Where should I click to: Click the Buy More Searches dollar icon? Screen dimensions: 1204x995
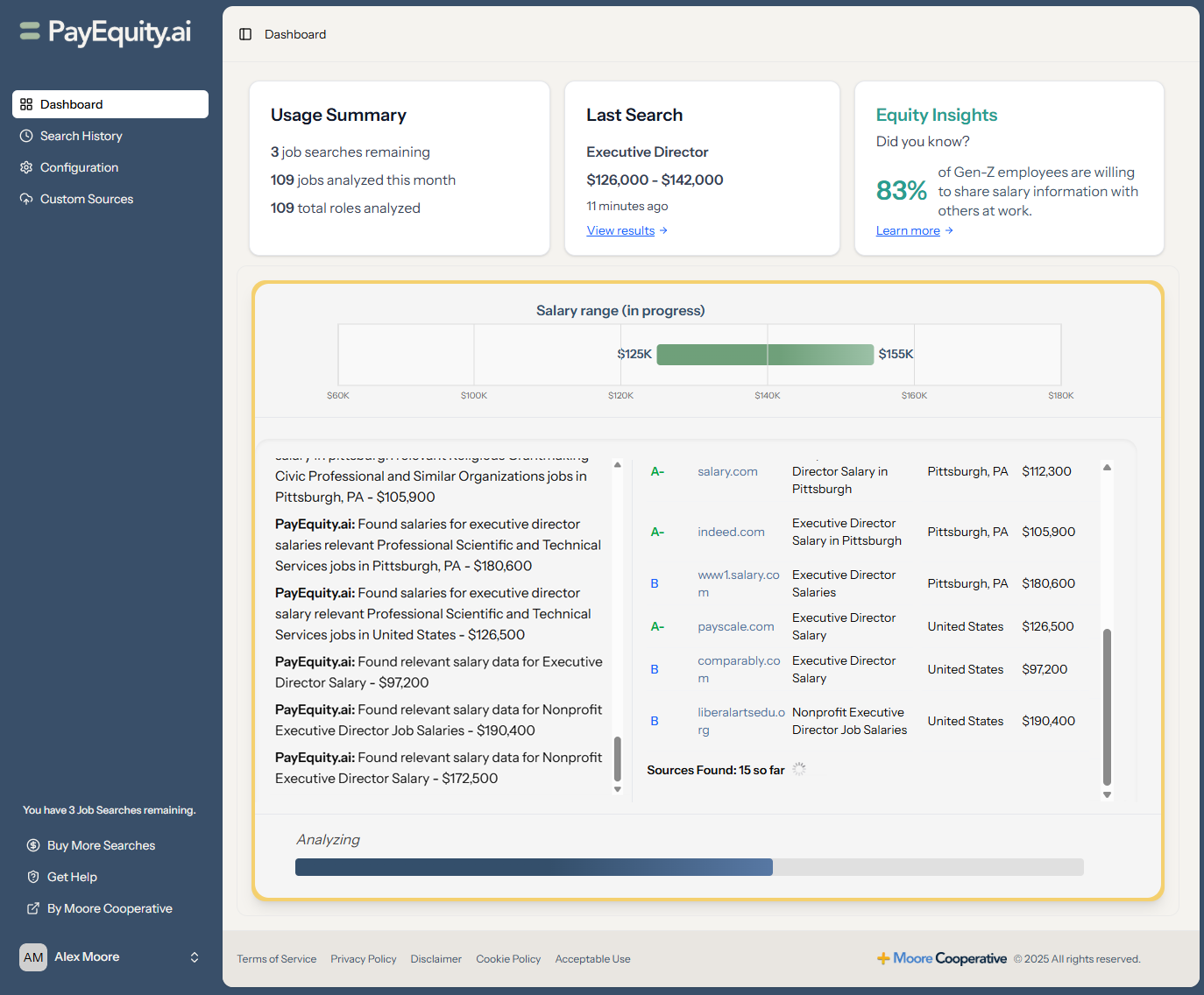(32, 845)
